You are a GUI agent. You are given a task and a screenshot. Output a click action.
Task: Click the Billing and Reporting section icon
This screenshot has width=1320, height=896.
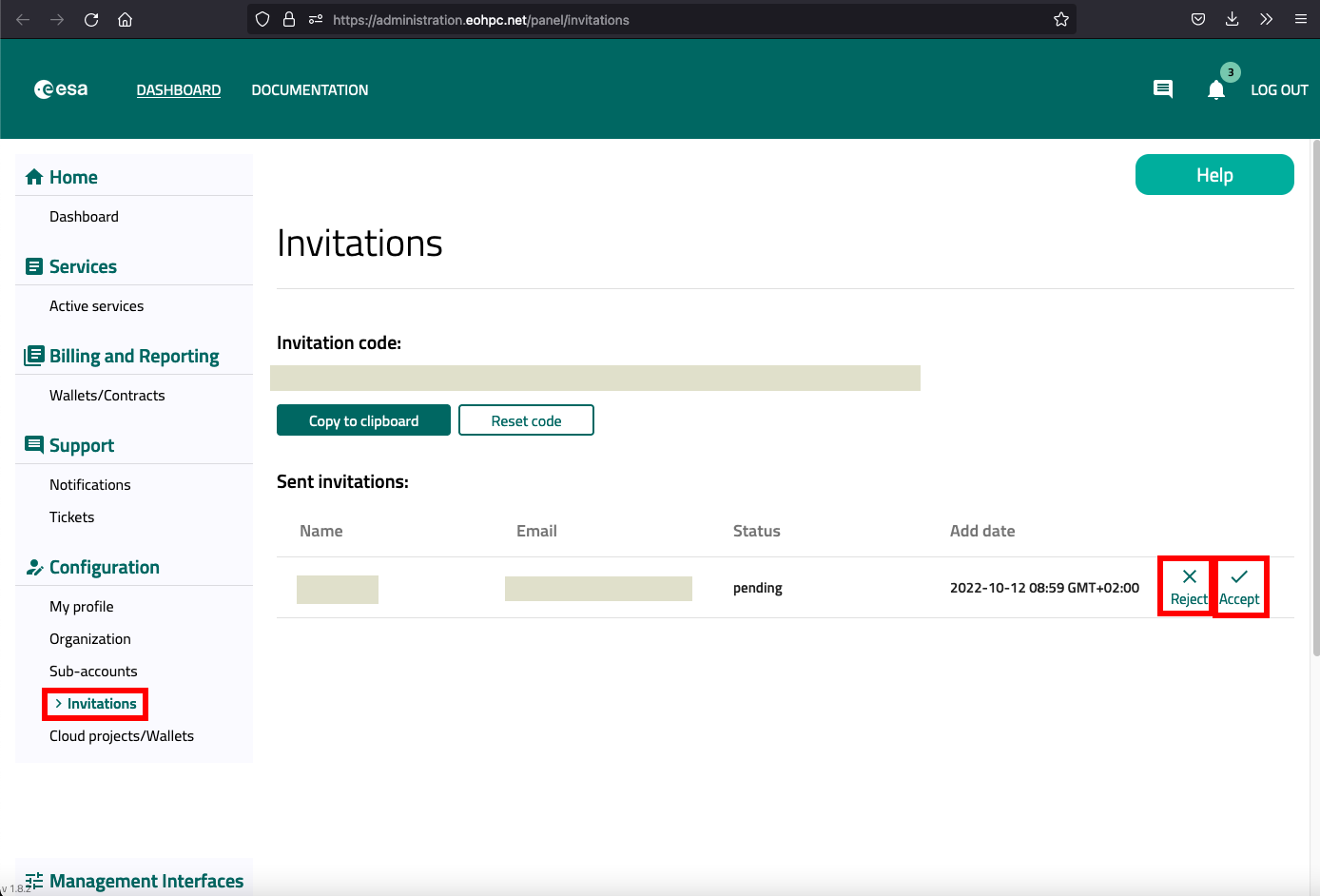[x=34, y=356]
